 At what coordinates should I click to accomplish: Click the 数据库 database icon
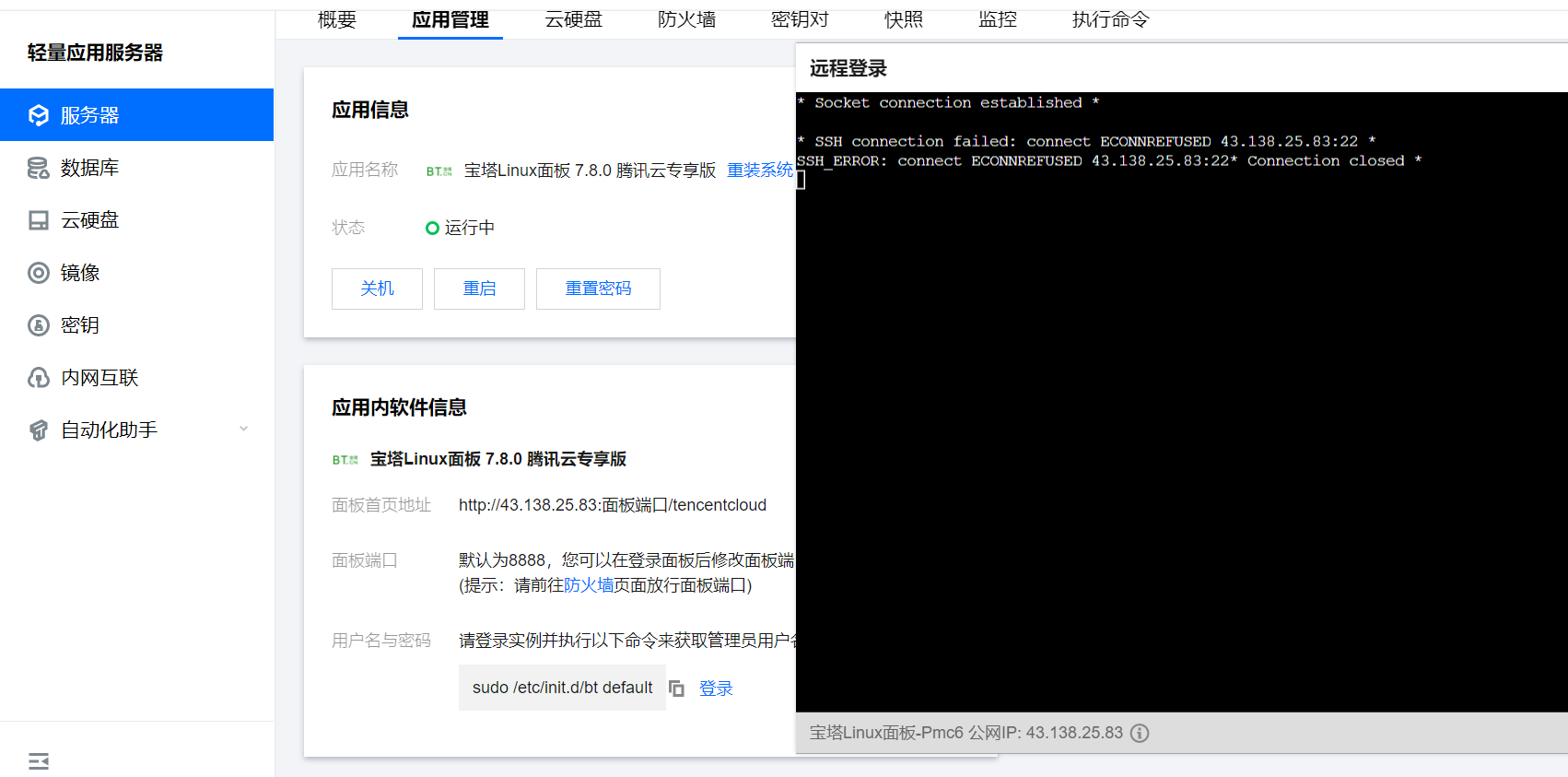coord(38,168)
